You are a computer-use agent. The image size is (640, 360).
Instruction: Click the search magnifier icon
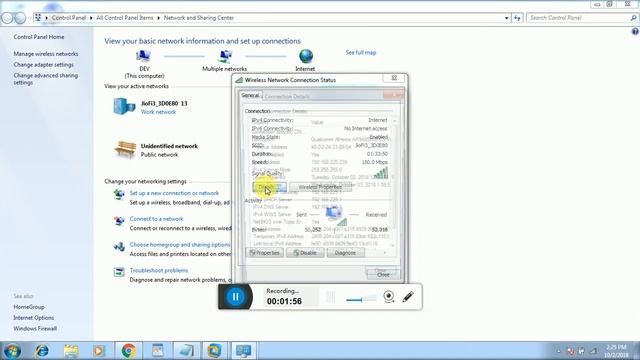633,18
